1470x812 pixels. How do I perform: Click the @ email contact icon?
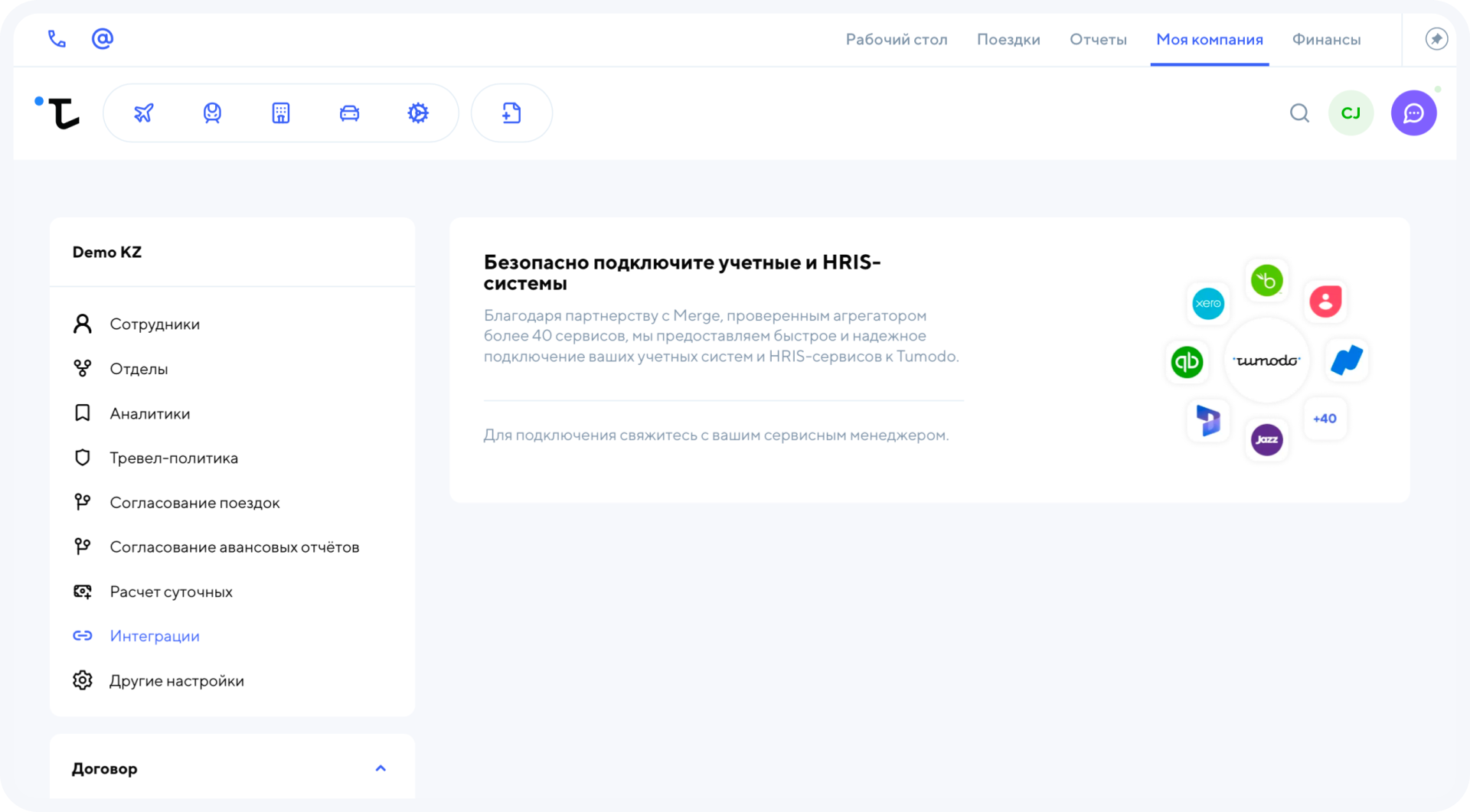pyautogui.click(x=103, y=38)
